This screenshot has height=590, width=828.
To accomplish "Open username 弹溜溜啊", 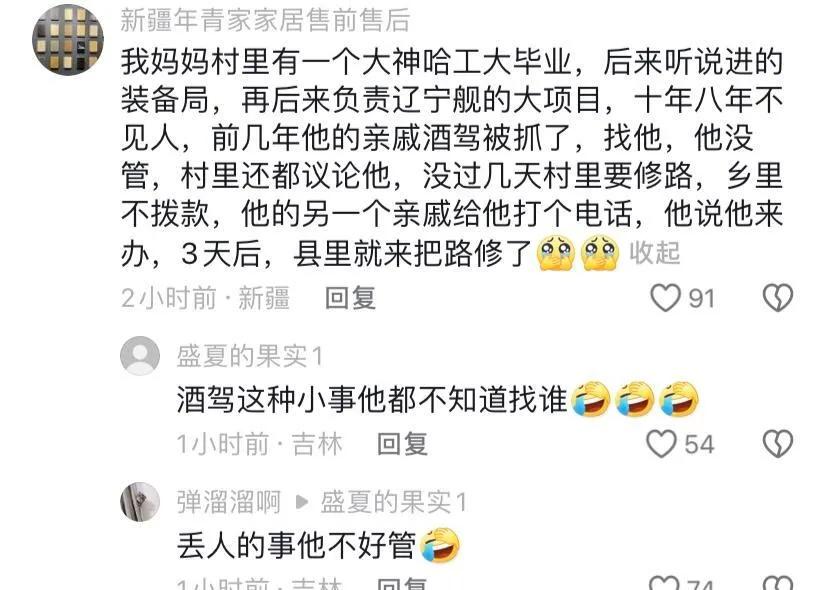I will [x=229, y=502].
